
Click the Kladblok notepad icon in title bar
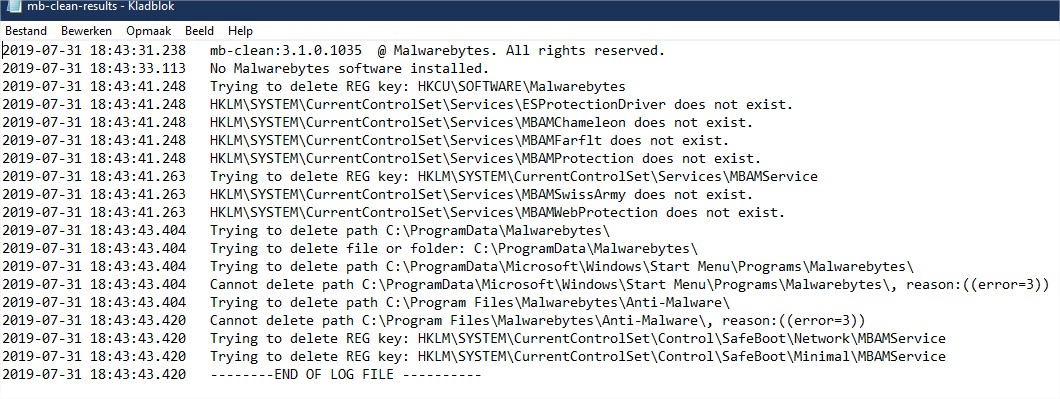click(11, 6)
